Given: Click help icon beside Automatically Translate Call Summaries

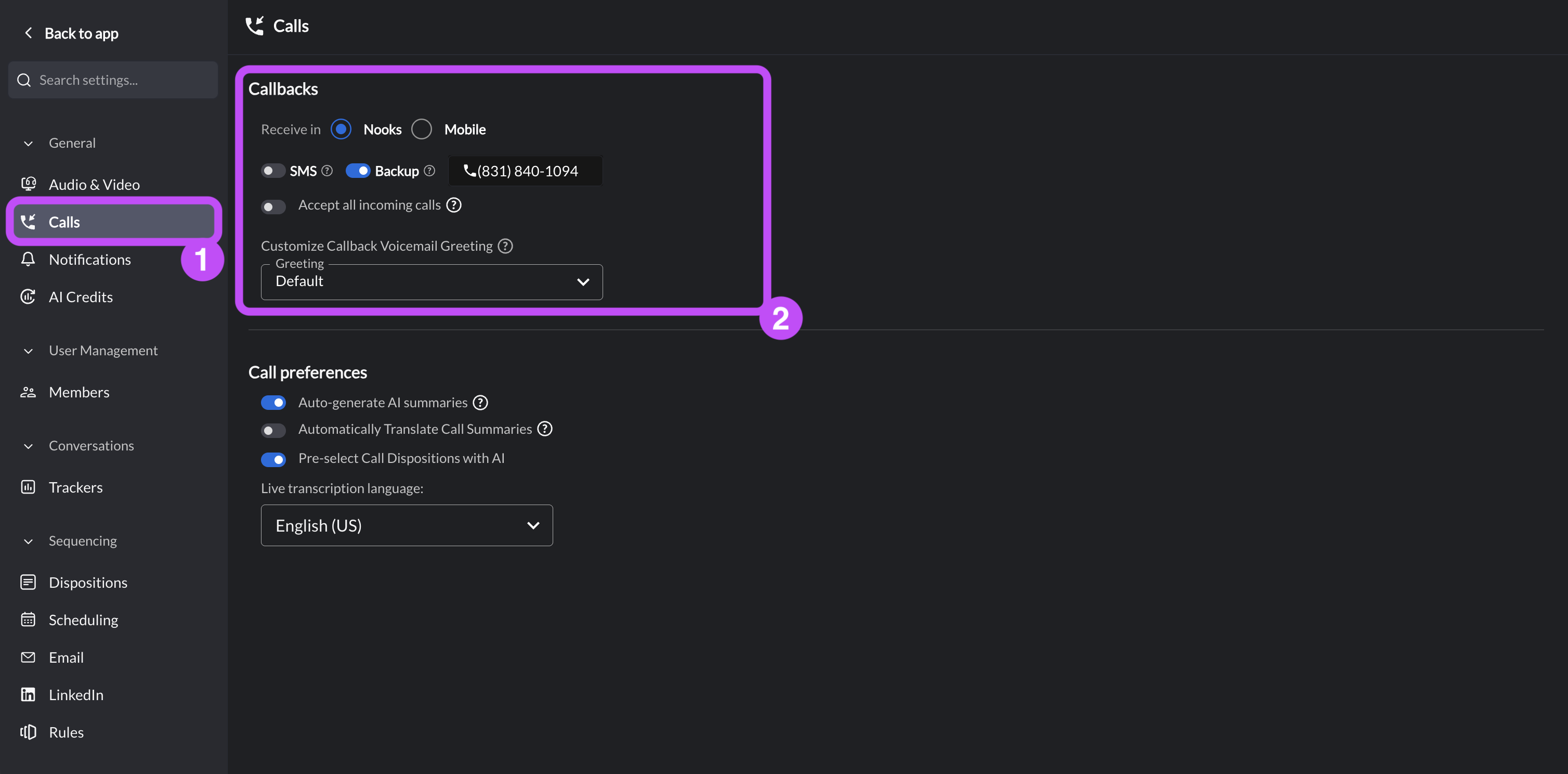Looking at the screenshot, I should click(x=545, y=429).
